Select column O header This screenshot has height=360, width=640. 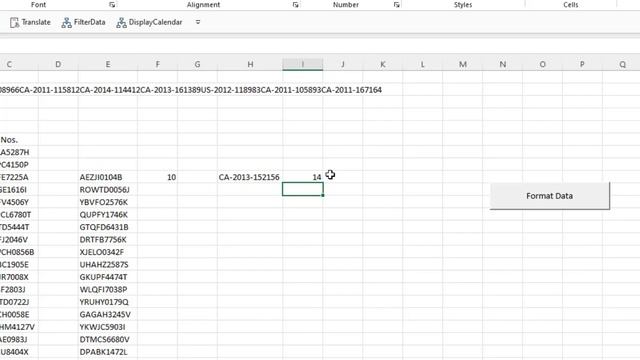(x=543, y=64)
